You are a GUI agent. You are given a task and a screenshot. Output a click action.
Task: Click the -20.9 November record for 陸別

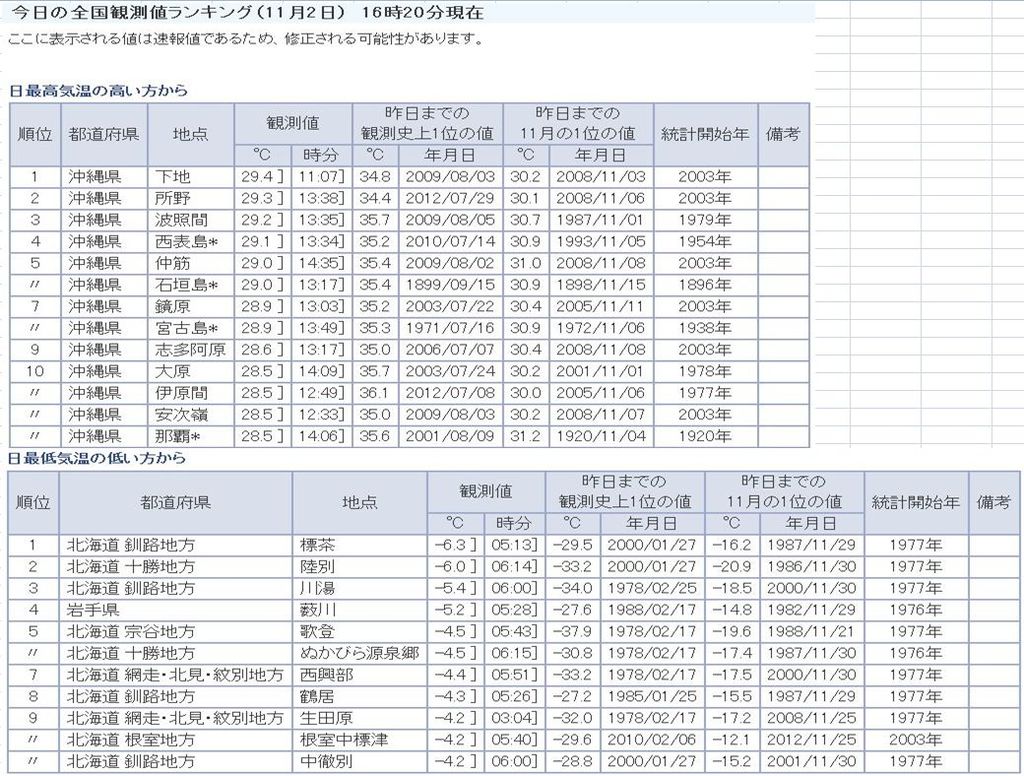coord(731,566)
